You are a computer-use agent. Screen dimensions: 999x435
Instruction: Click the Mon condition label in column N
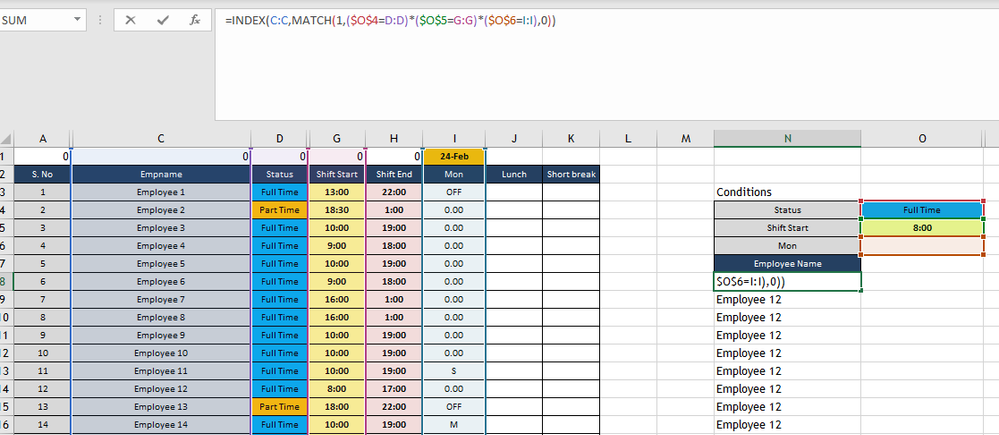point(787,245)
